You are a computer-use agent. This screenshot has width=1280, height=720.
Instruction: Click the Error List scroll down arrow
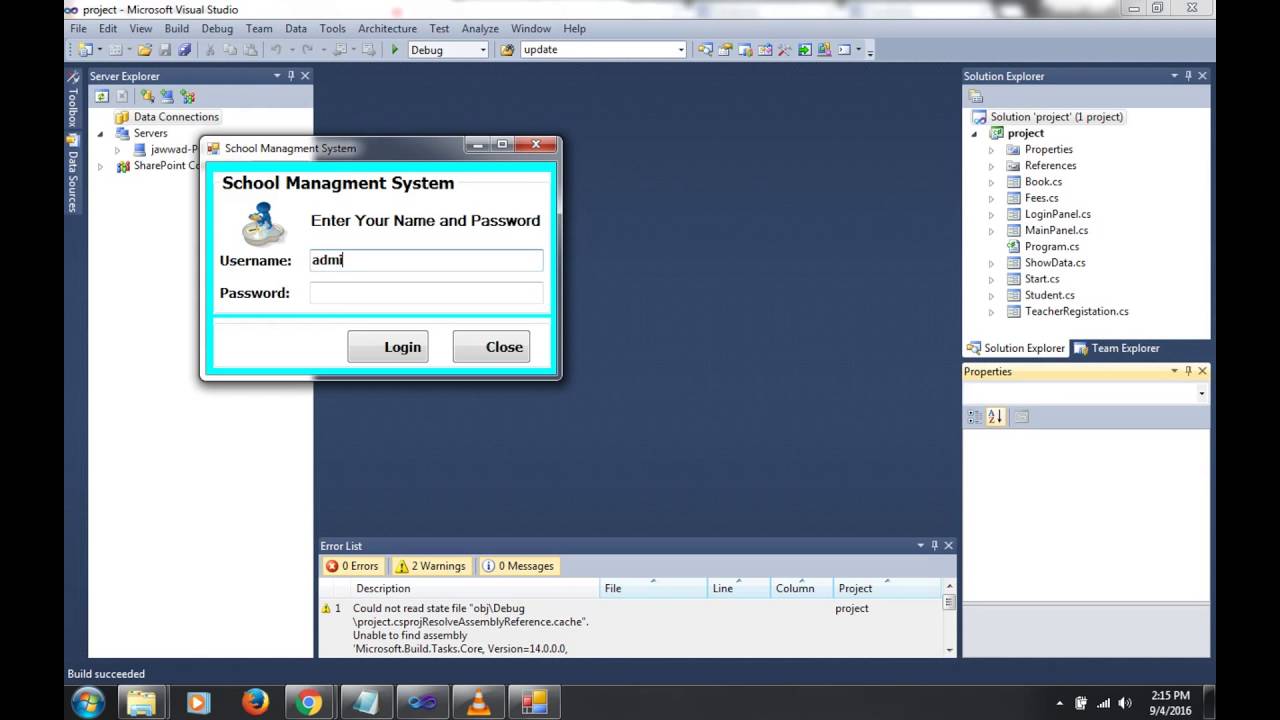[x=949, y=650]
